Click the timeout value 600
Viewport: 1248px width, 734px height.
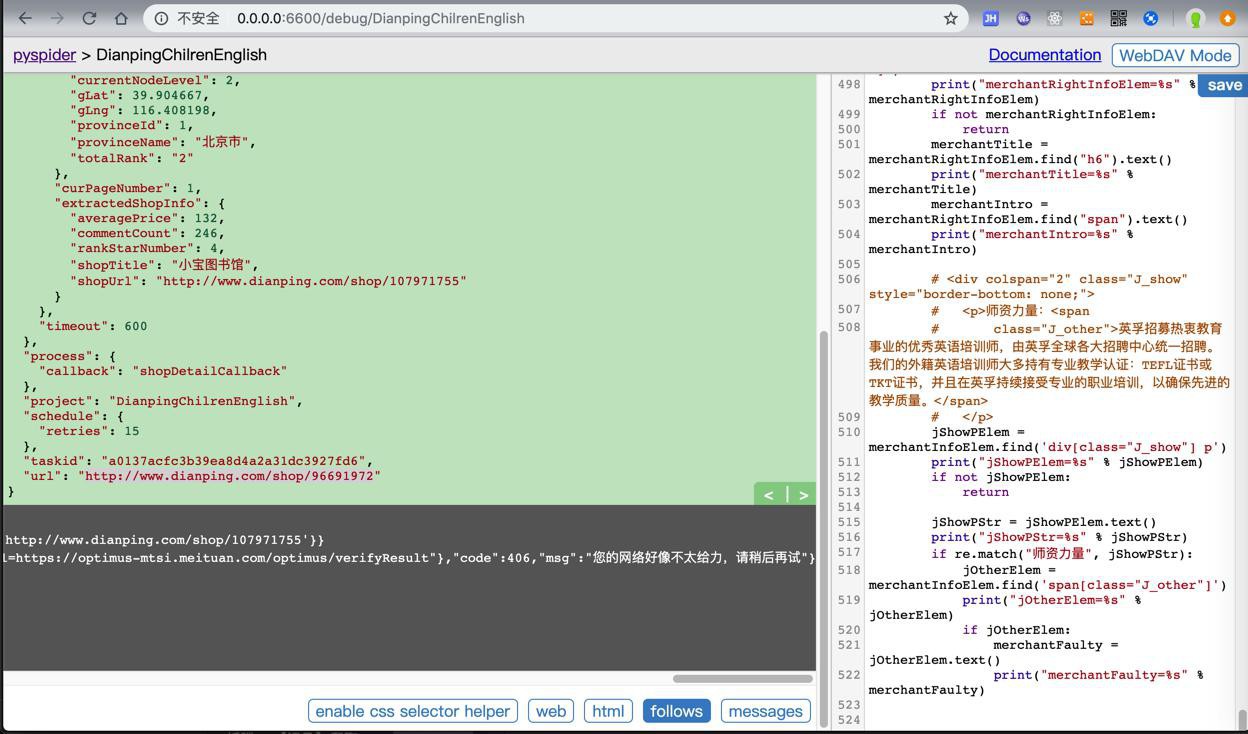click(x=136, y=326)
